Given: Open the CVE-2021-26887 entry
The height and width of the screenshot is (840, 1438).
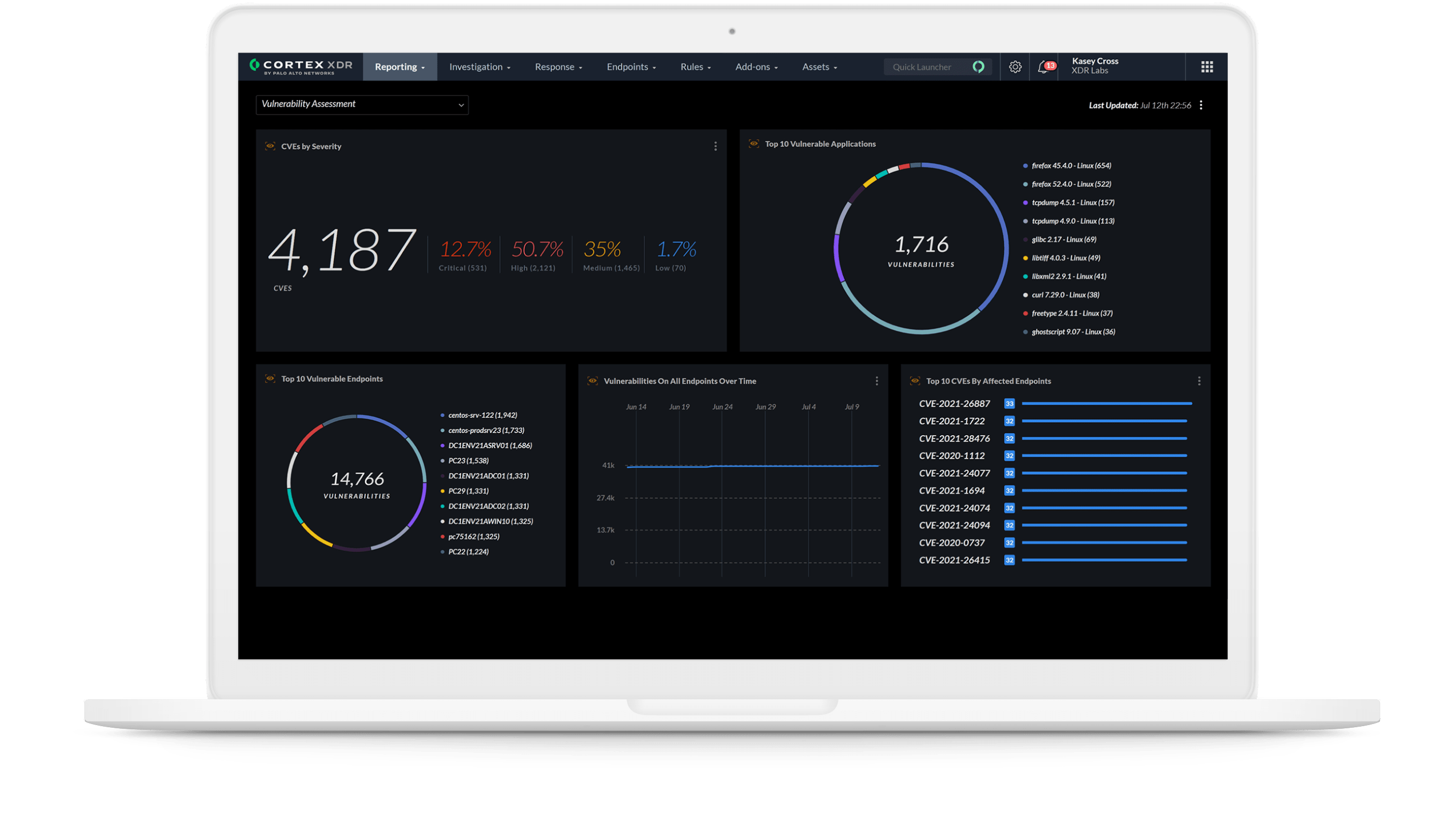Looking at the screenshot, I should pyautogui.click(x=954, y=404).
